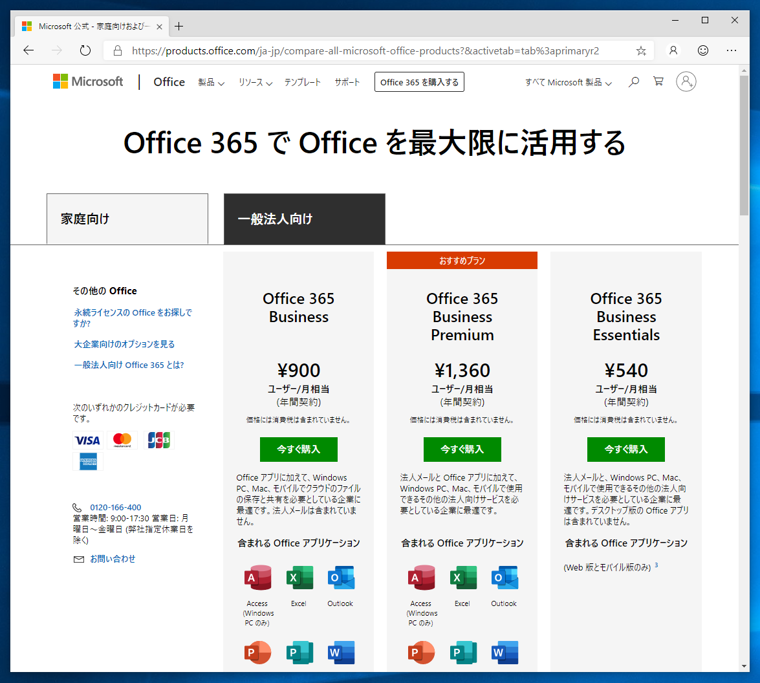Click the padlock site security icon
This screenshot has width=760, height=683.
coord(117,50)
